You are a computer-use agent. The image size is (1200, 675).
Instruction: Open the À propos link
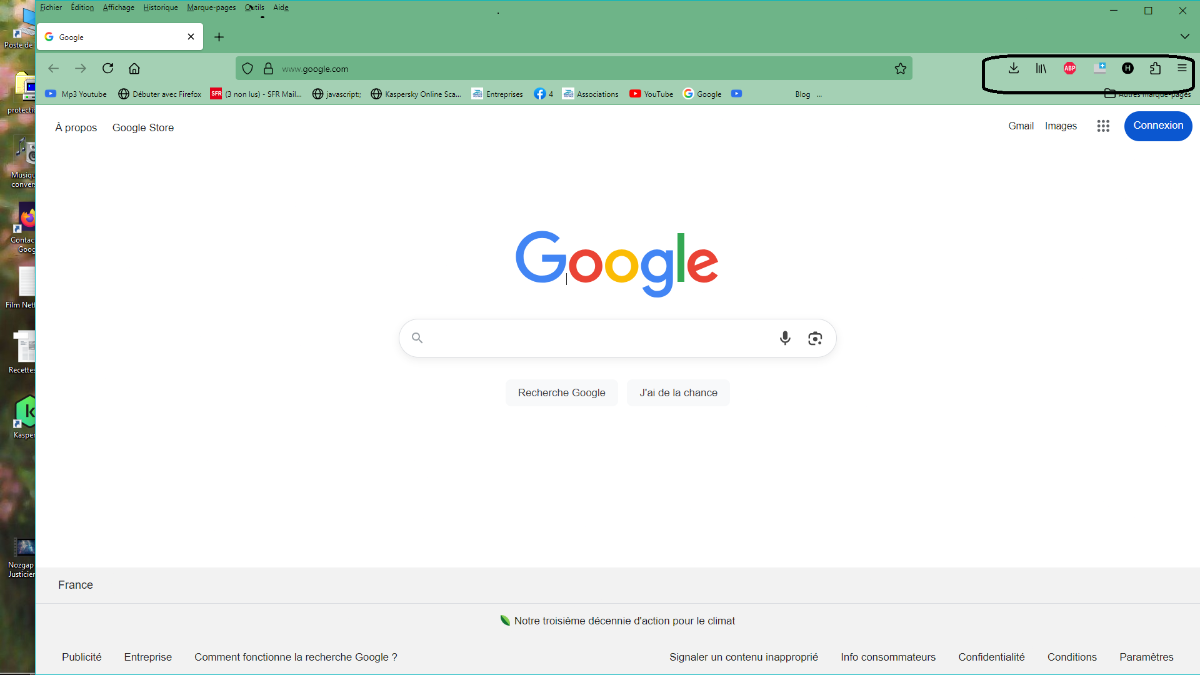click(76, 128)
